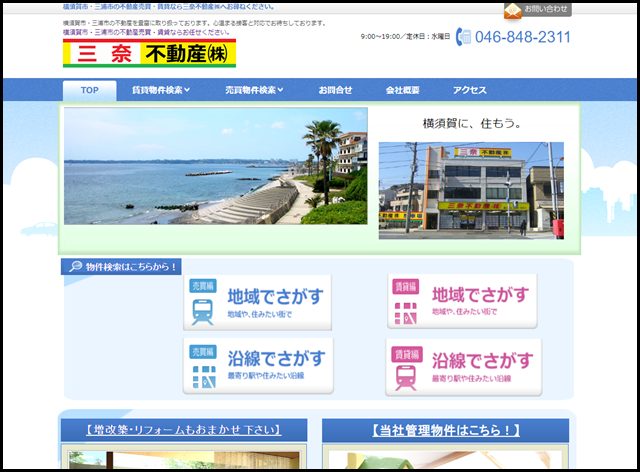
Task: Click the beach coastline banner photo
Action: pos(216,166)
